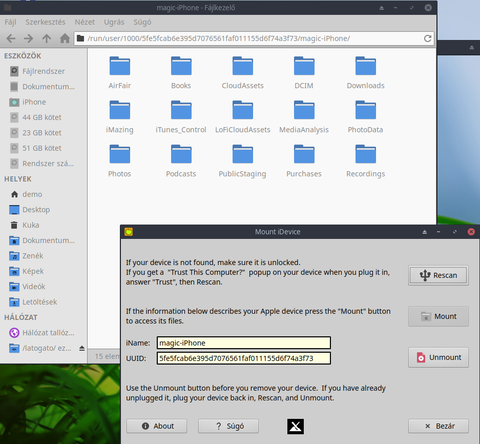This screenshot has width=480, height=444.
Task: Open the Nézet menu
Action: pos(85,22)
